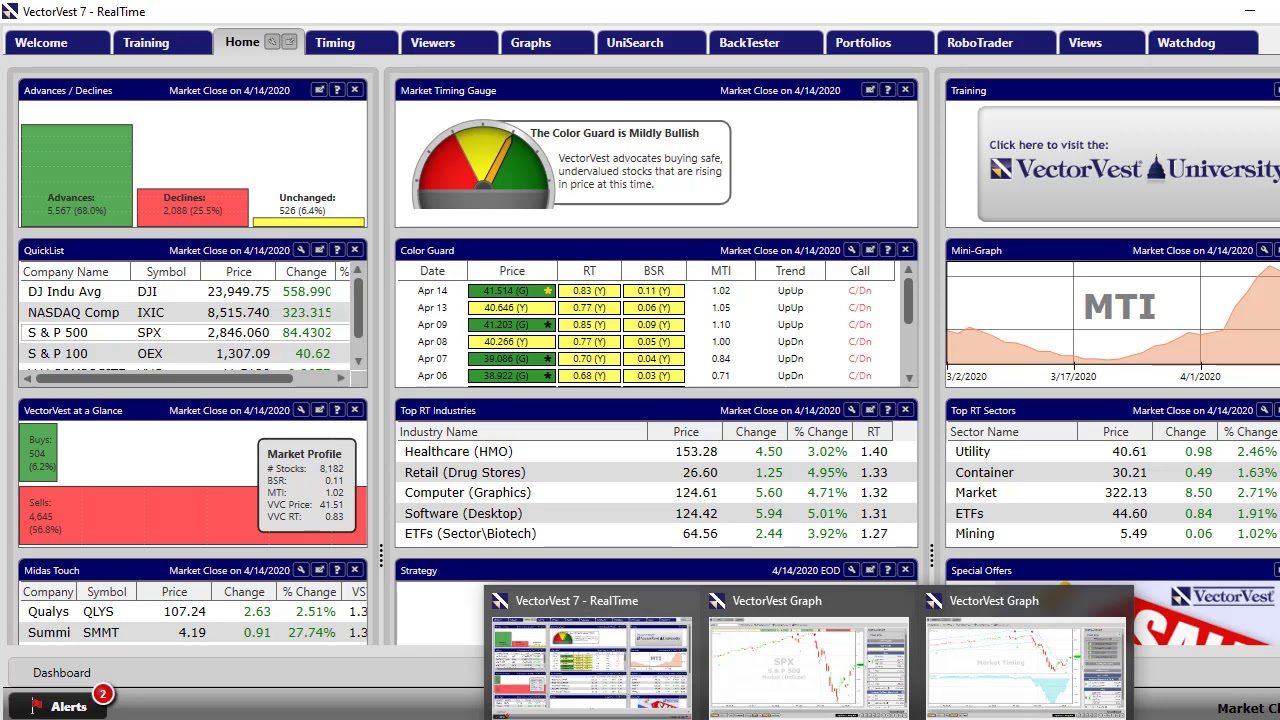1280x720 pixels.
Task: Select VectorVest 7 - RealTime taskbar thumbnail
Action: 592,654
